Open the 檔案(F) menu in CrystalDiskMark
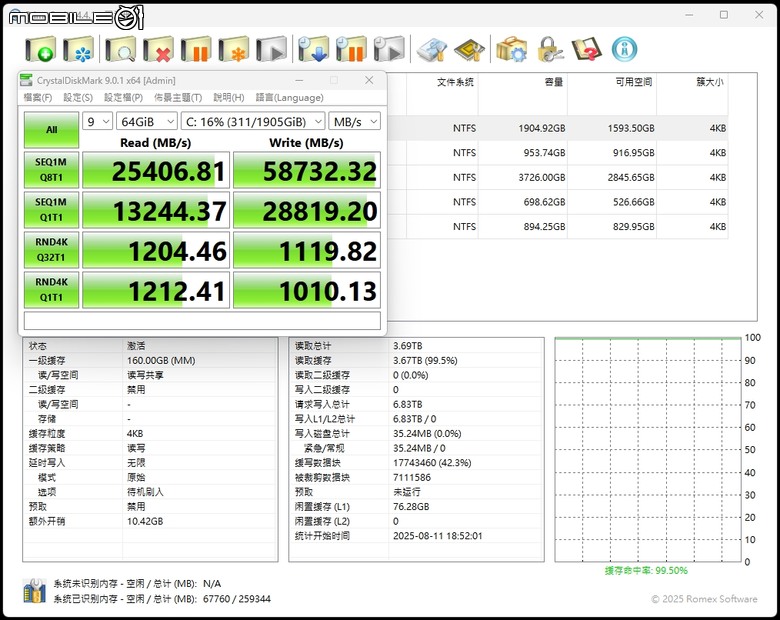780x620 pixels. 38,98
